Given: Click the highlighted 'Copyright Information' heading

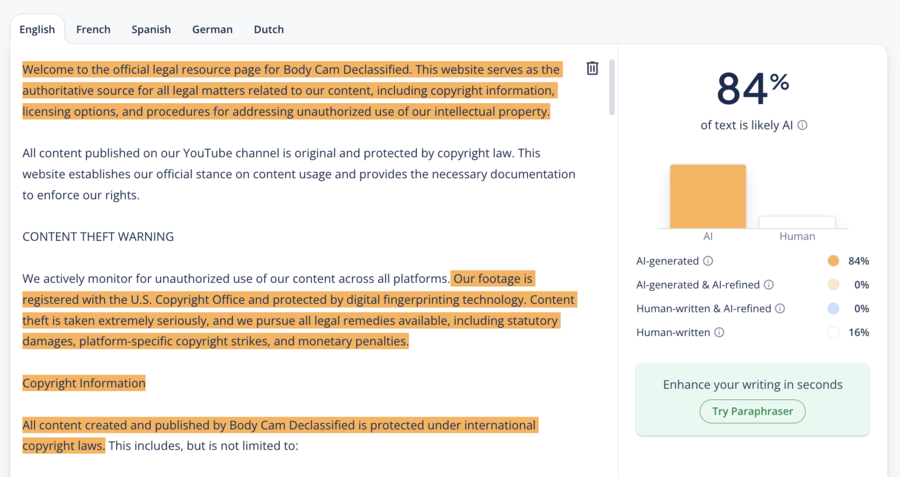Looking at the screenshot, I should [x=84, y=383].
